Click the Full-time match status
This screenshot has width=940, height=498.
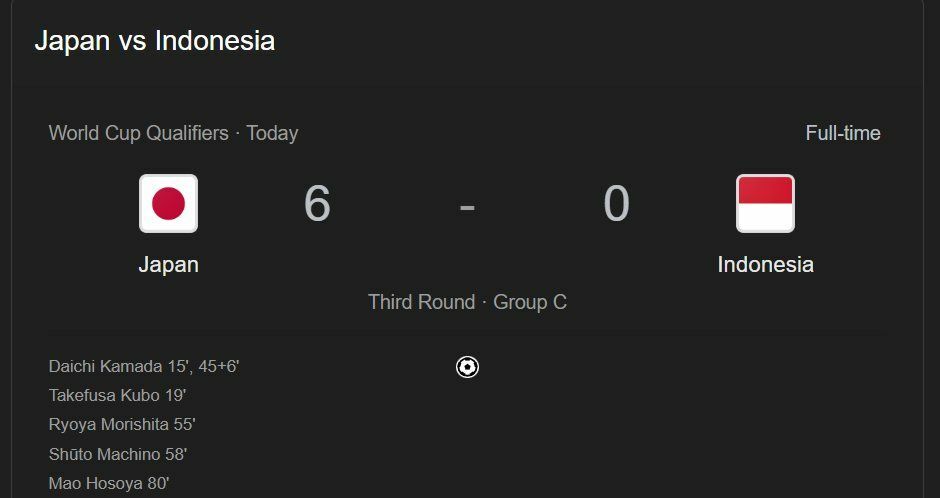pyautogui.click(x=843, y=133)
